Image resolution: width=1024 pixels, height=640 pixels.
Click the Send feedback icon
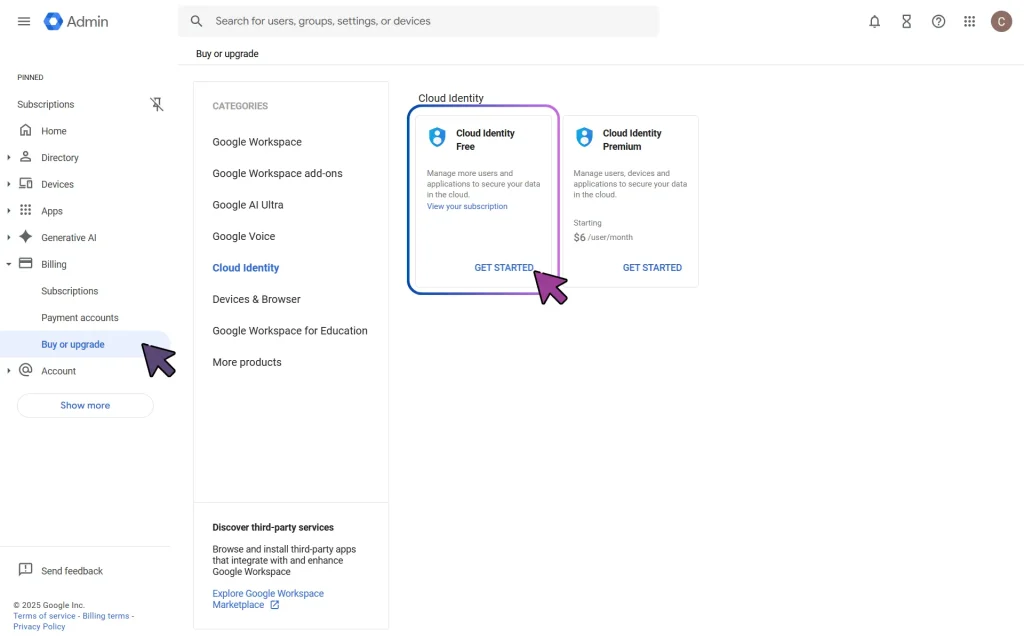[x=25, y=569]
